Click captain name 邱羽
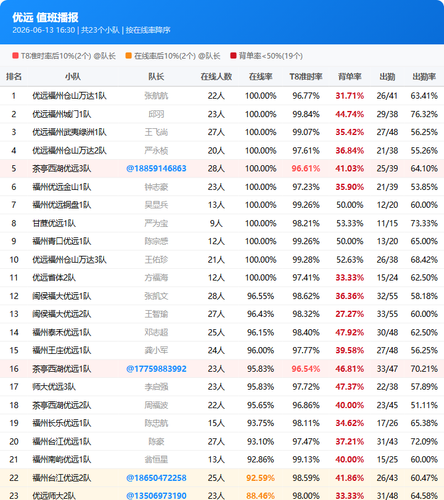444x500 pixels. click(x=156, y=114)
